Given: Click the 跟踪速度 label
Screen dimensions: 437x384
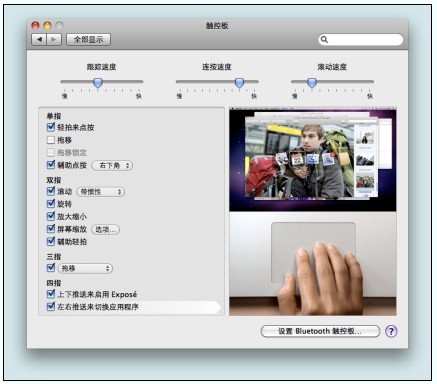Looking at the screenshot, I should (x=101, y=67).
